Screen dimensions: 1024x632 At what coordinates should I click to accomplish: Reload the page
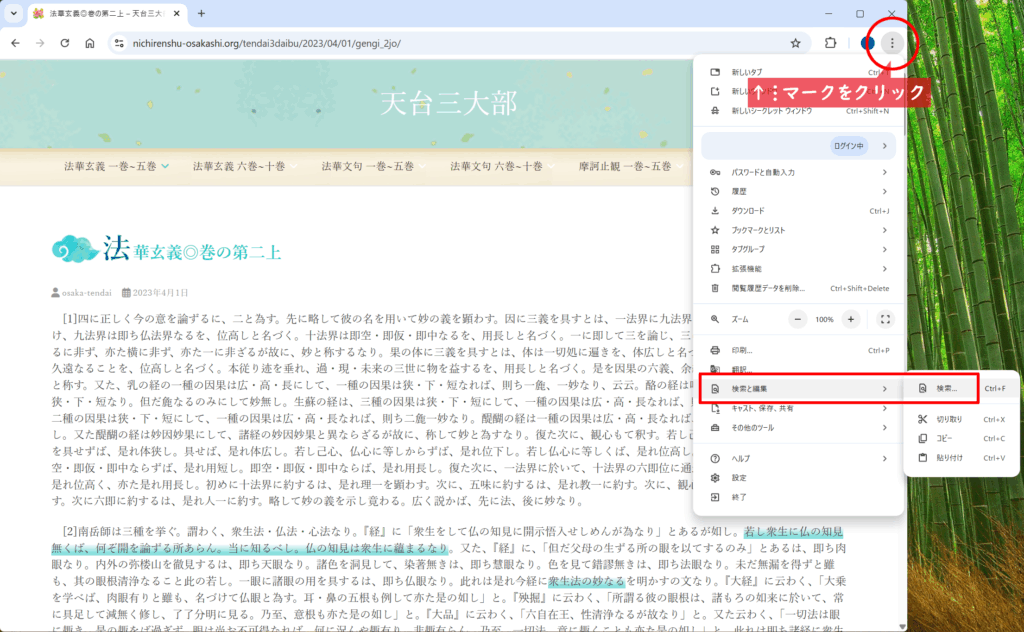pos(65,43)
